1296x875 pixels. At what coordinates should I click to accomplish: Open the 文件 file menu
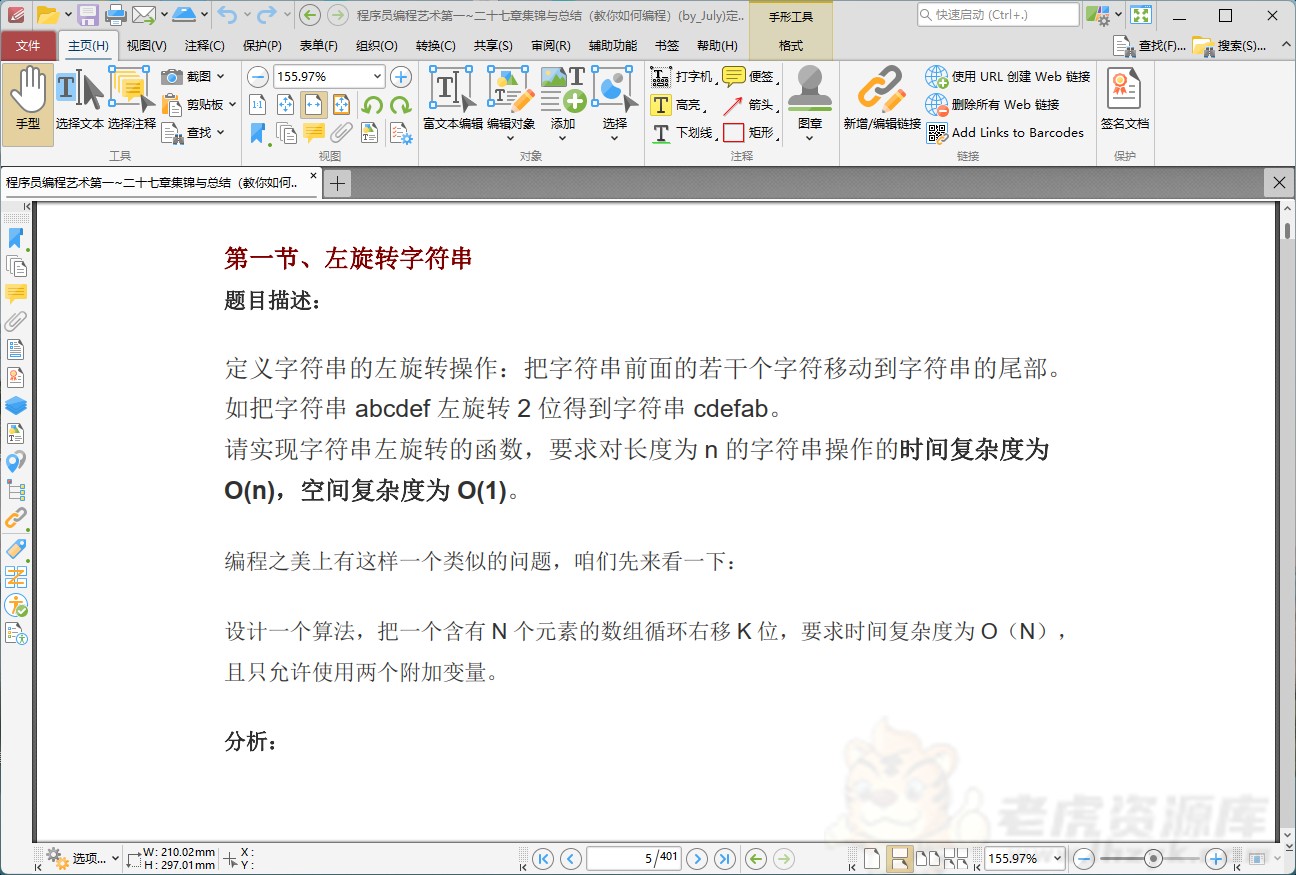[x=29, y=46]
